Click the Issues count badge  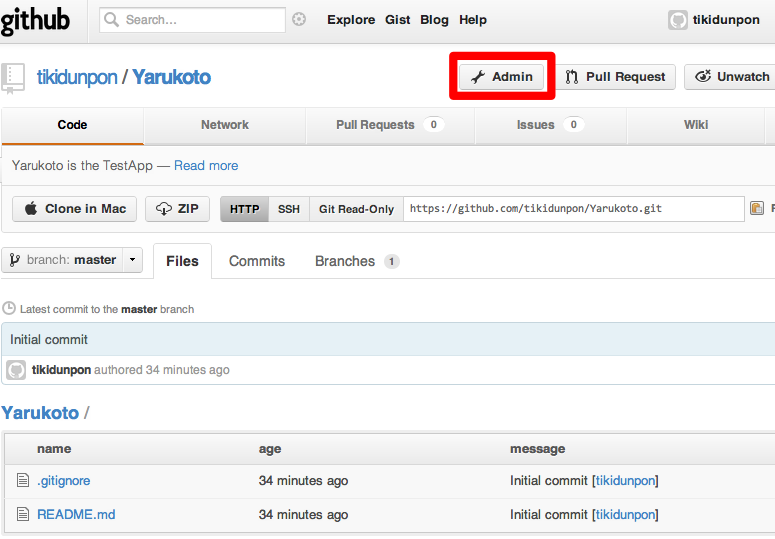tap(573, 124)
